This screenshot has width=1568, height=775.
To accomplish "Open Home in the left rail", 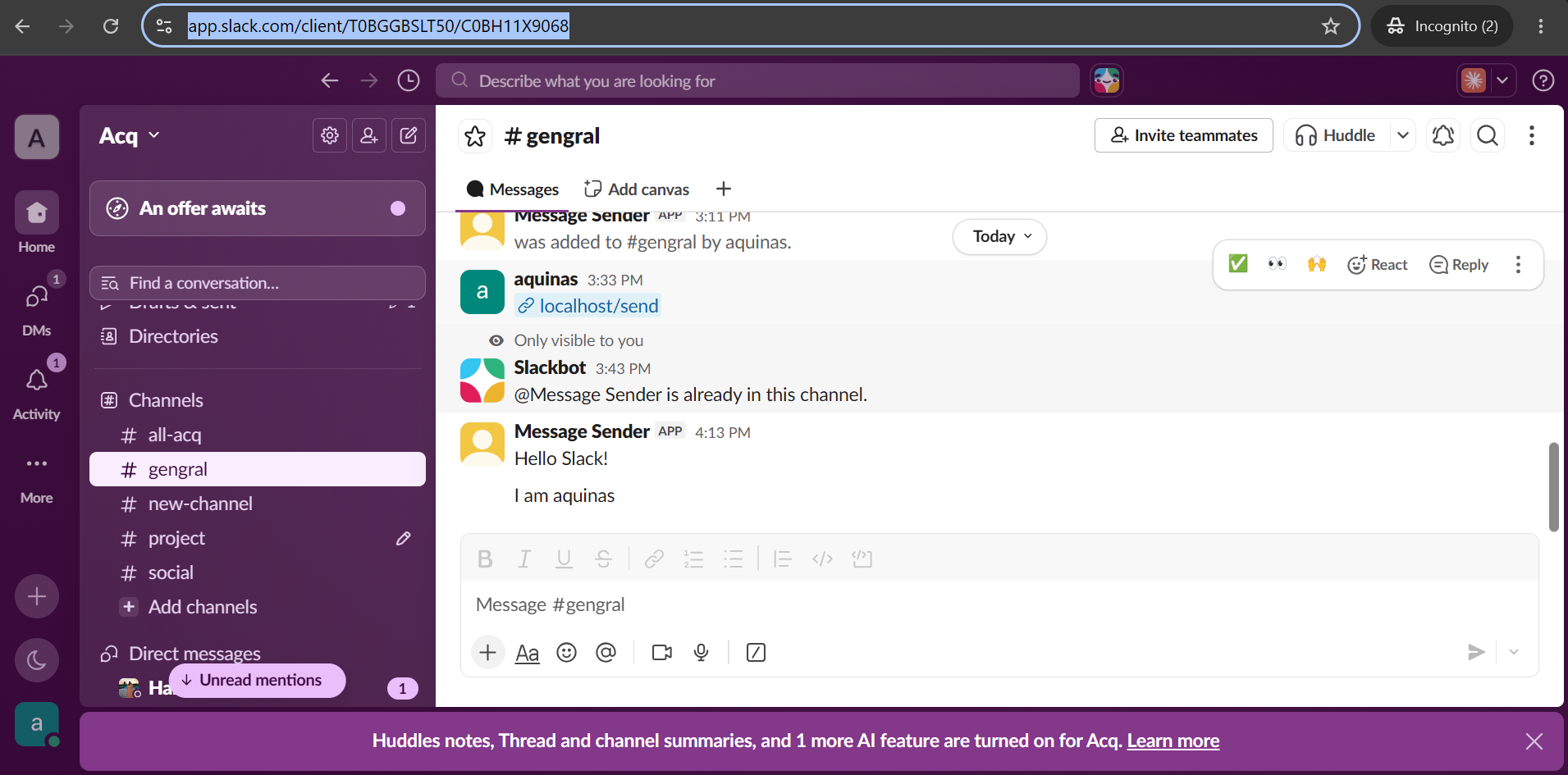I will pyautogui.click(x=37, y=223).
